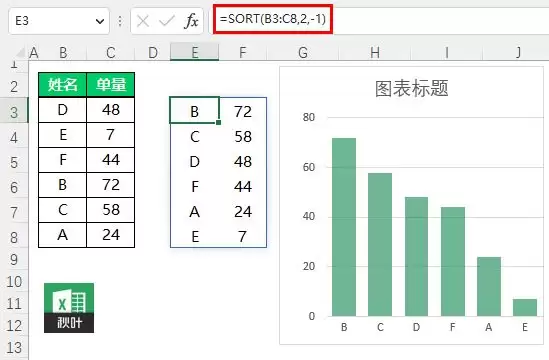Select sorted cell F4 with value 58
Viewport: 549px width, 360px height.
click(243, 136)
